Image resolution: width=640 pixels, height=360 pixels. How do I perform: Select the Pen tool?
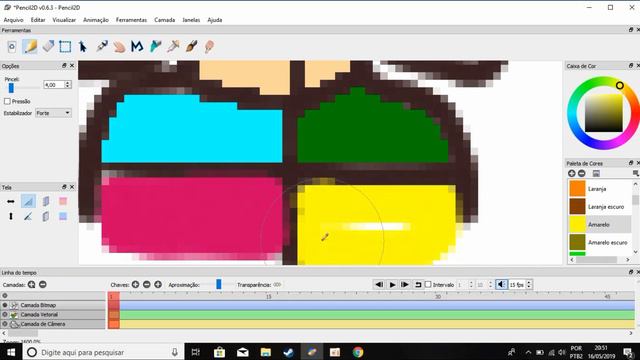(102, 47)
